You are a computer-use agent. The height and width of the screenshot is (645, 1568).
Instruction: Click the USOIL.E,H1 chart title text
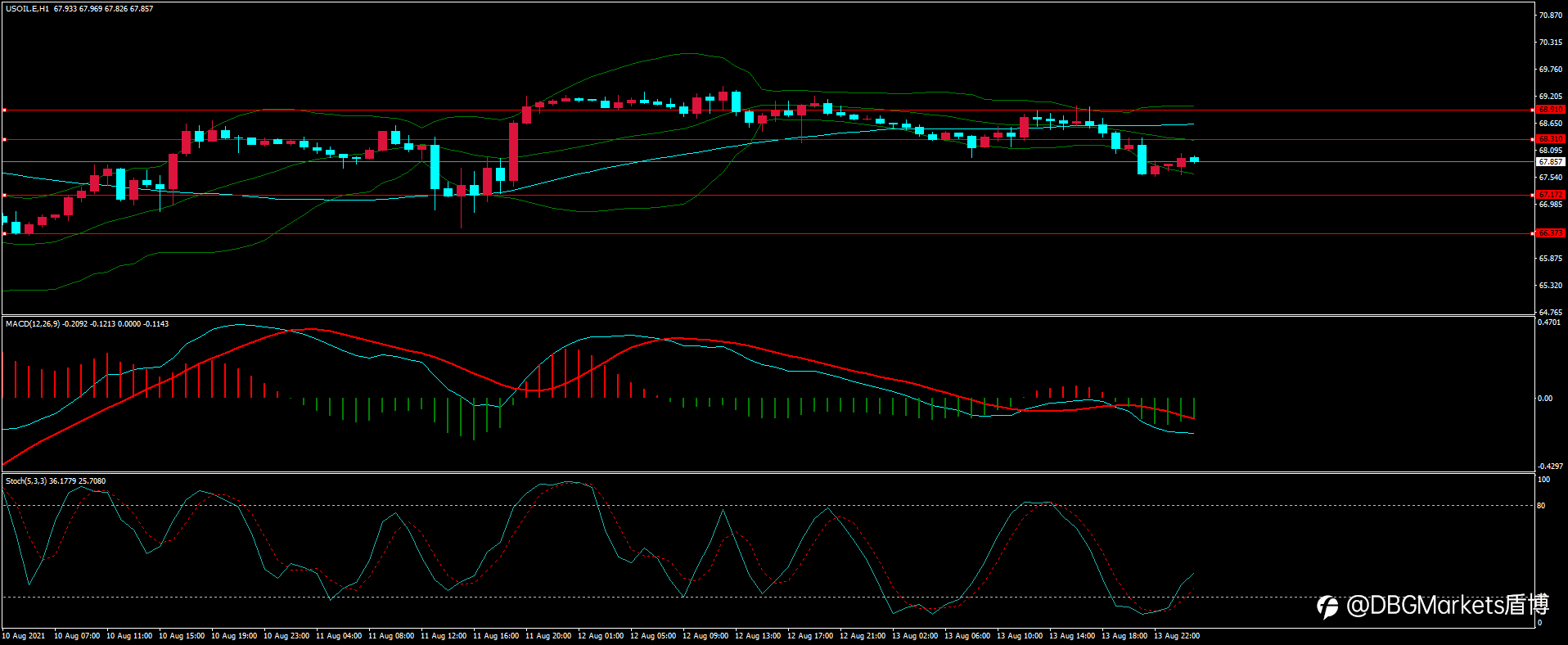pyautogui.click(x=27, y=9)
